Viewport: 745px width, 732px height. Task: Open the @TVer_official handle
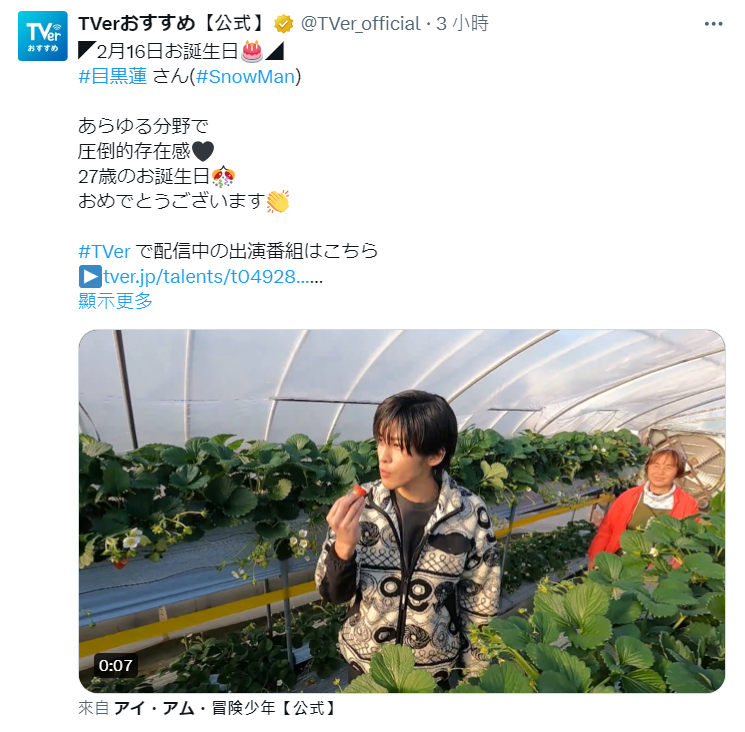361,24
